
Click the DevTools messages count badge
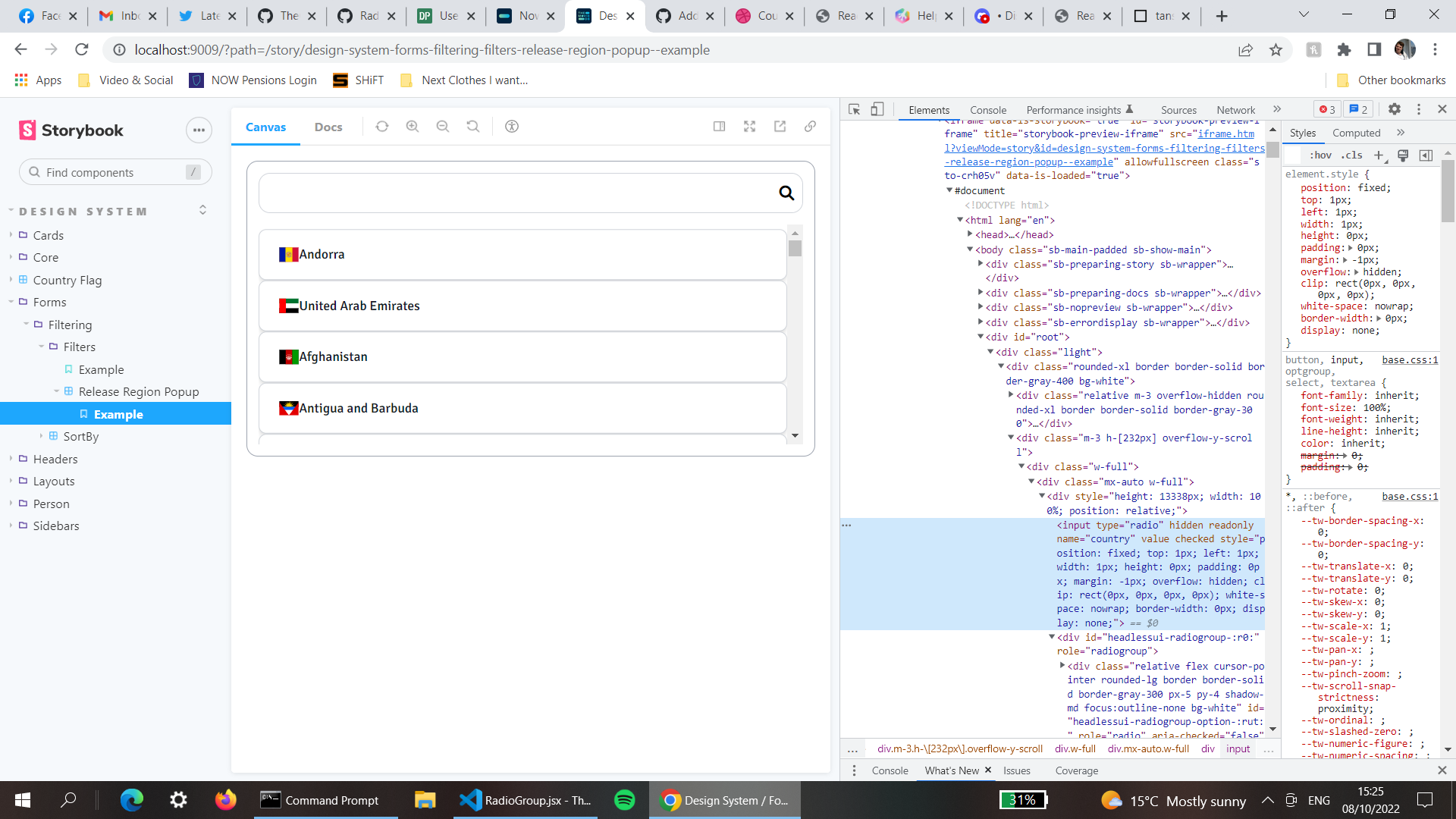(x=1358, y=110)
